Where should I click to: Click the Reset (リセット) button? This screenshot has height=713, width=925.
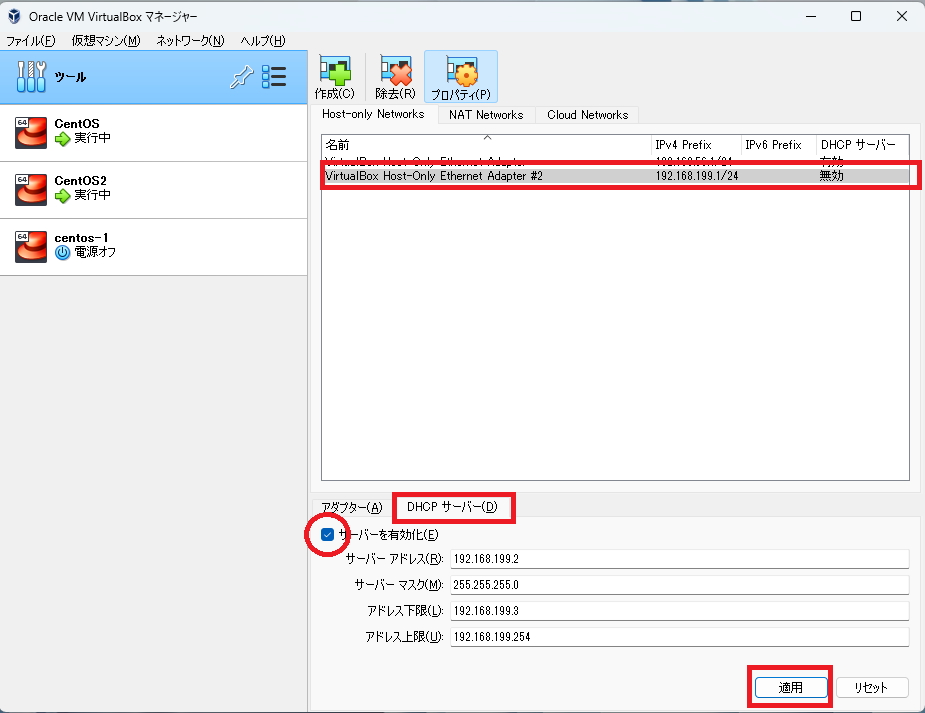871,687
